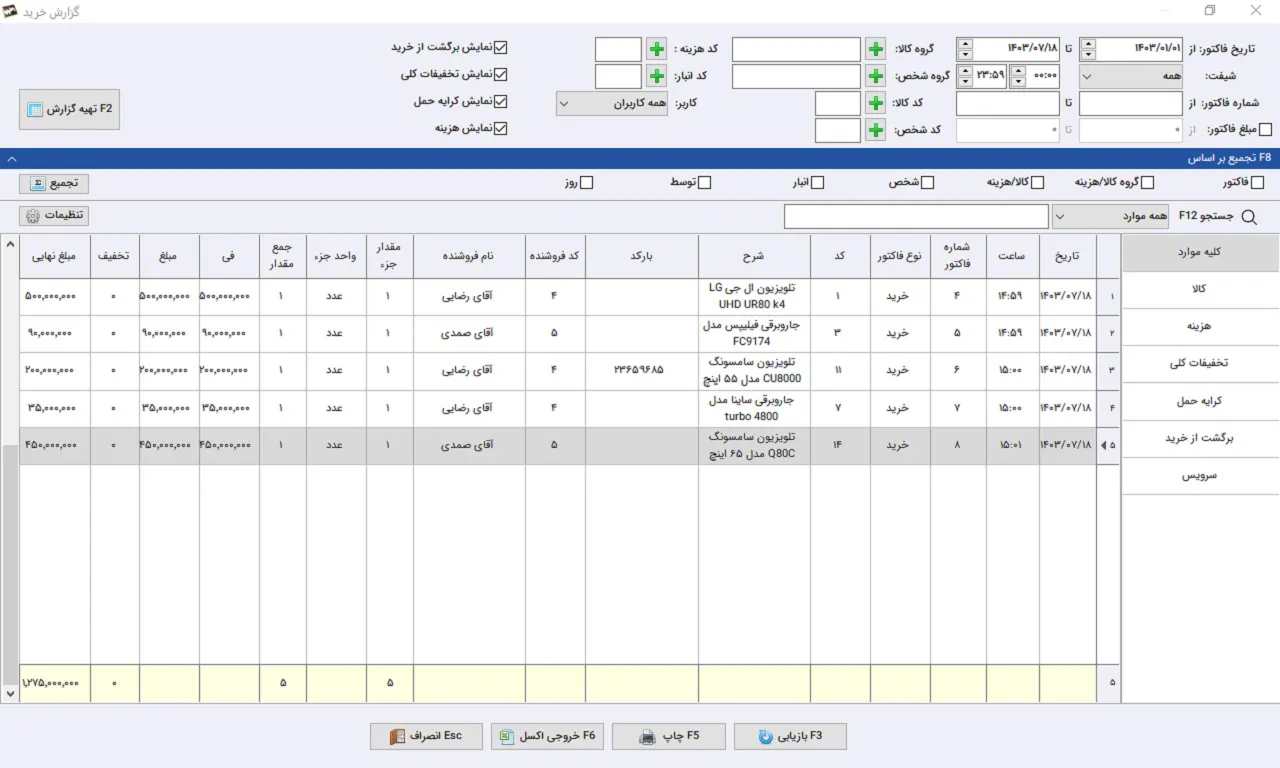Viewport: 1280px width, 768px height.
Task: Click the green plus beside کد شخص
Action: pyautogui.click(x=875, y=130)
